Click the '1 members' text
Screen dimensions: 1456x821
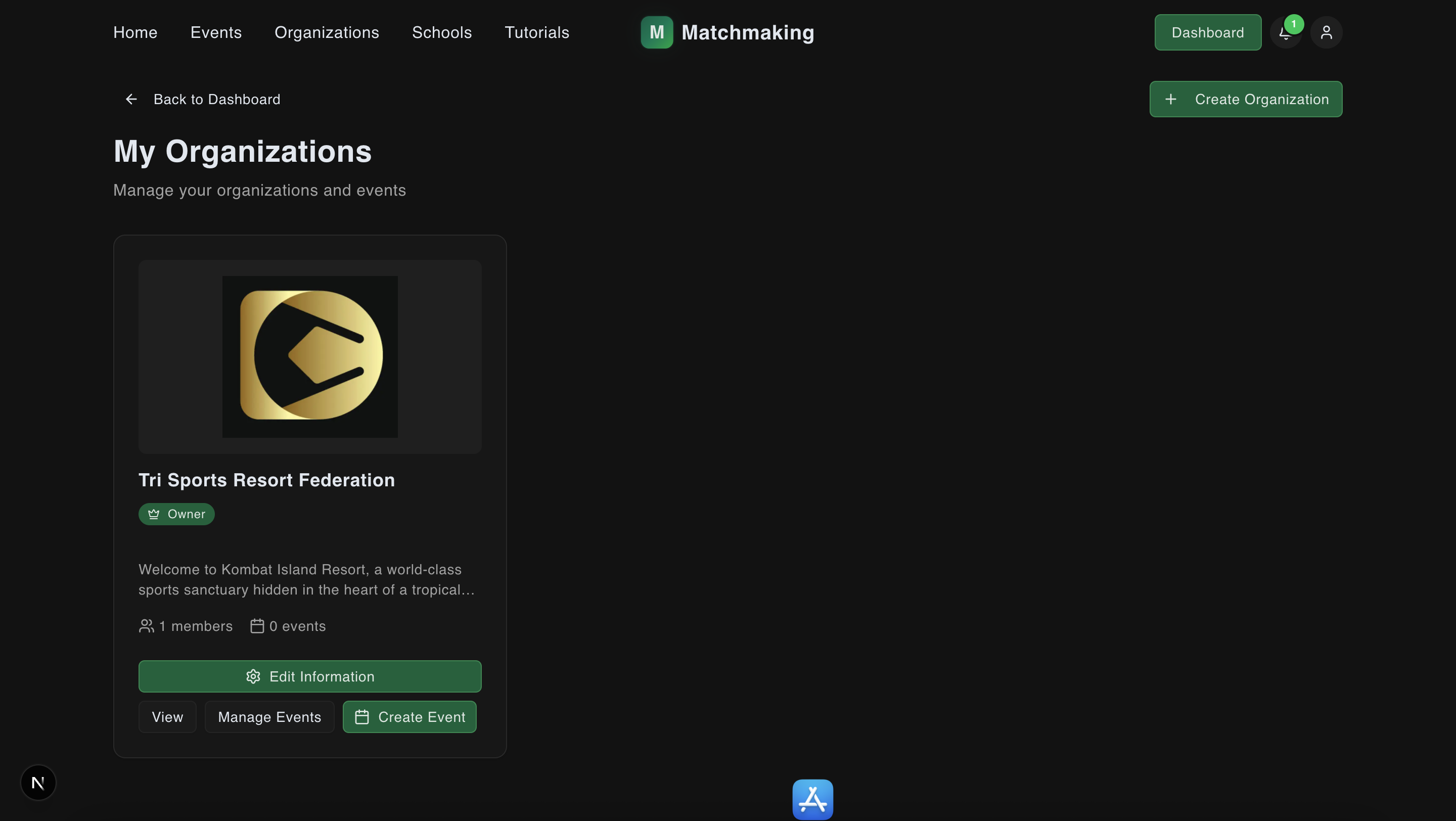click(196, 626)
